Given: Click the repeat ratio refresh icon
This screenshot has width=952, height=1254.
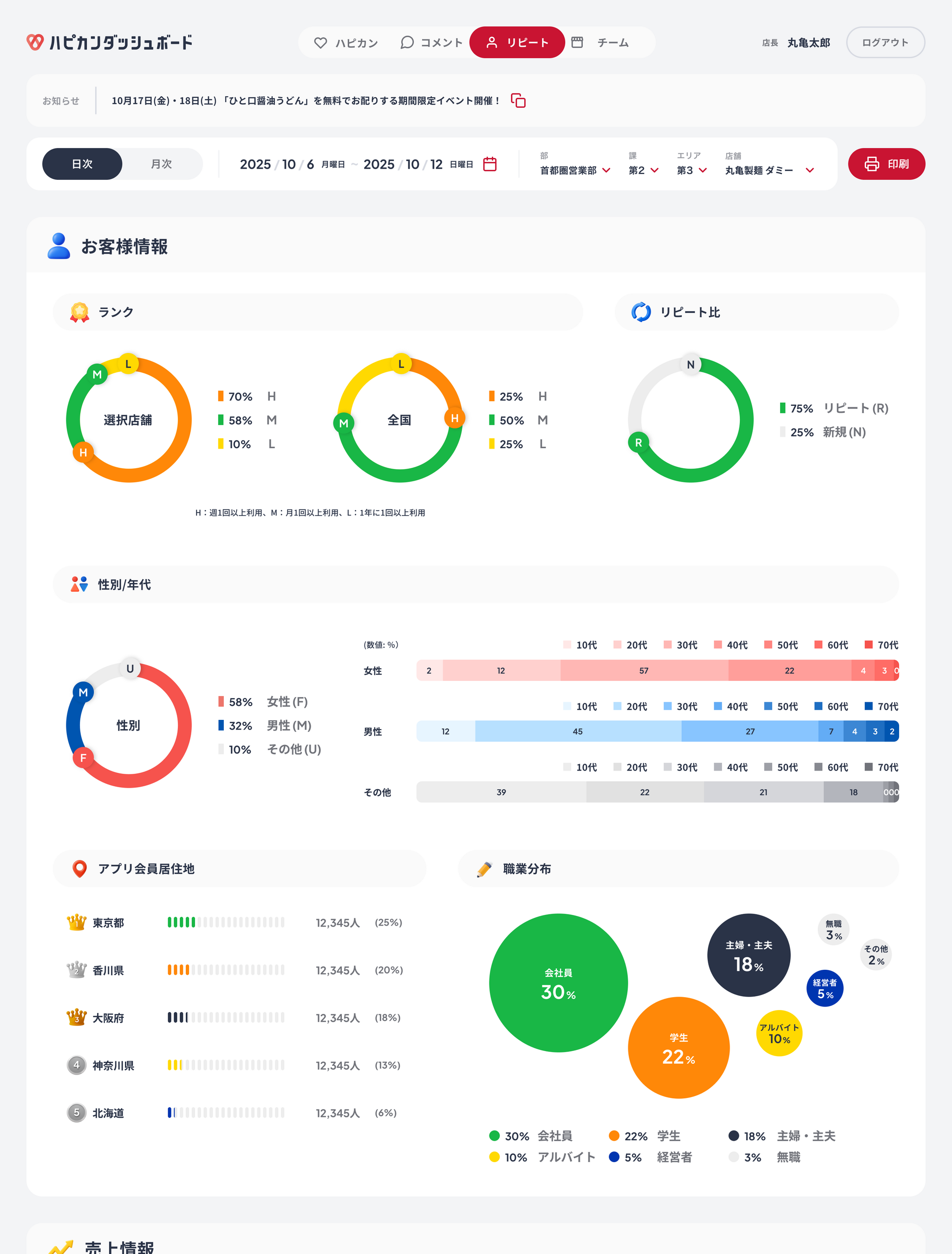Looking at the screenshot, I should pyautogui.click(x=641, y=313).
